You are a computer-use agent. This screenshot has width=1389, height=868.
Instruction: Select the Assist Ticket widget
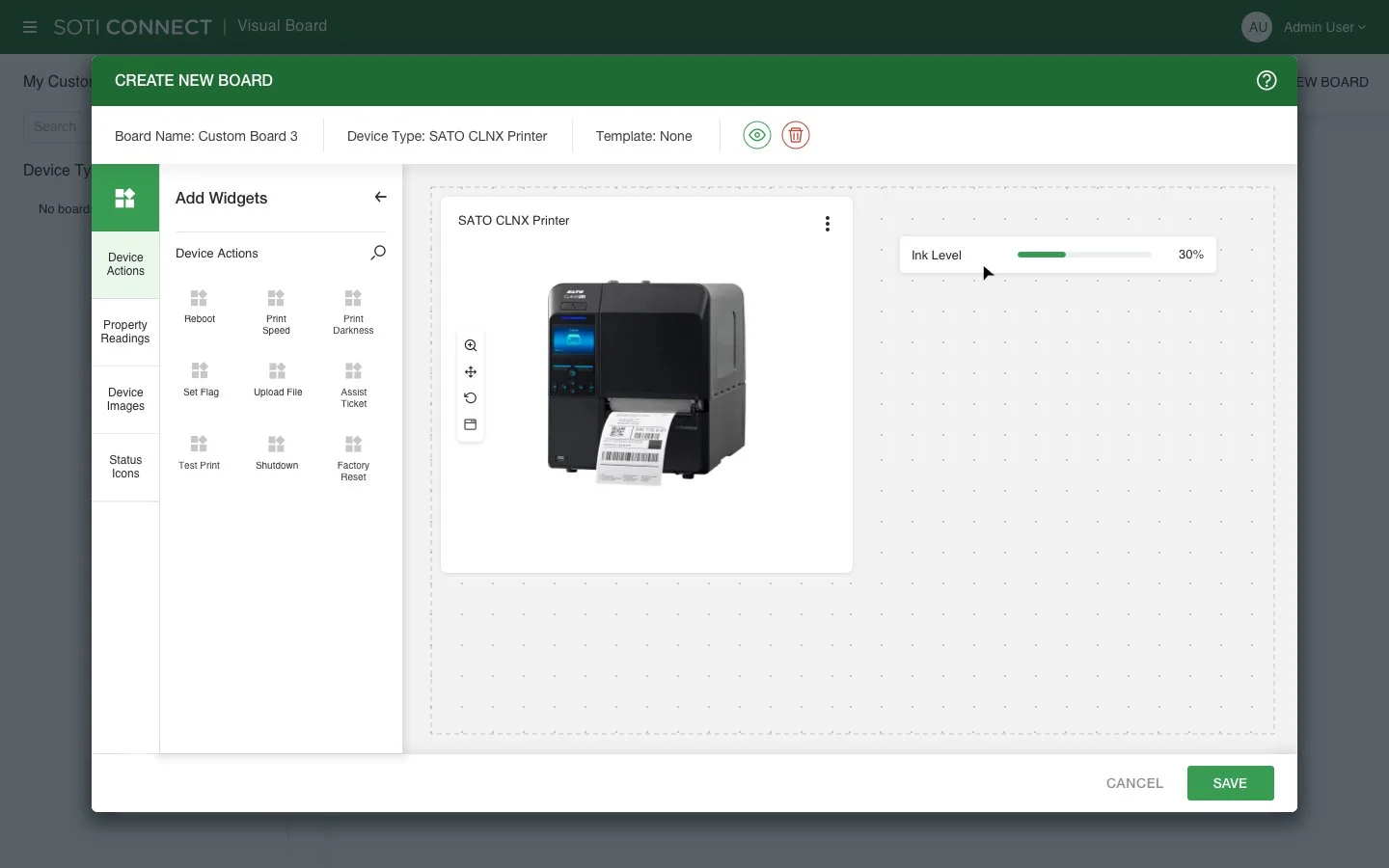point(354,385)
